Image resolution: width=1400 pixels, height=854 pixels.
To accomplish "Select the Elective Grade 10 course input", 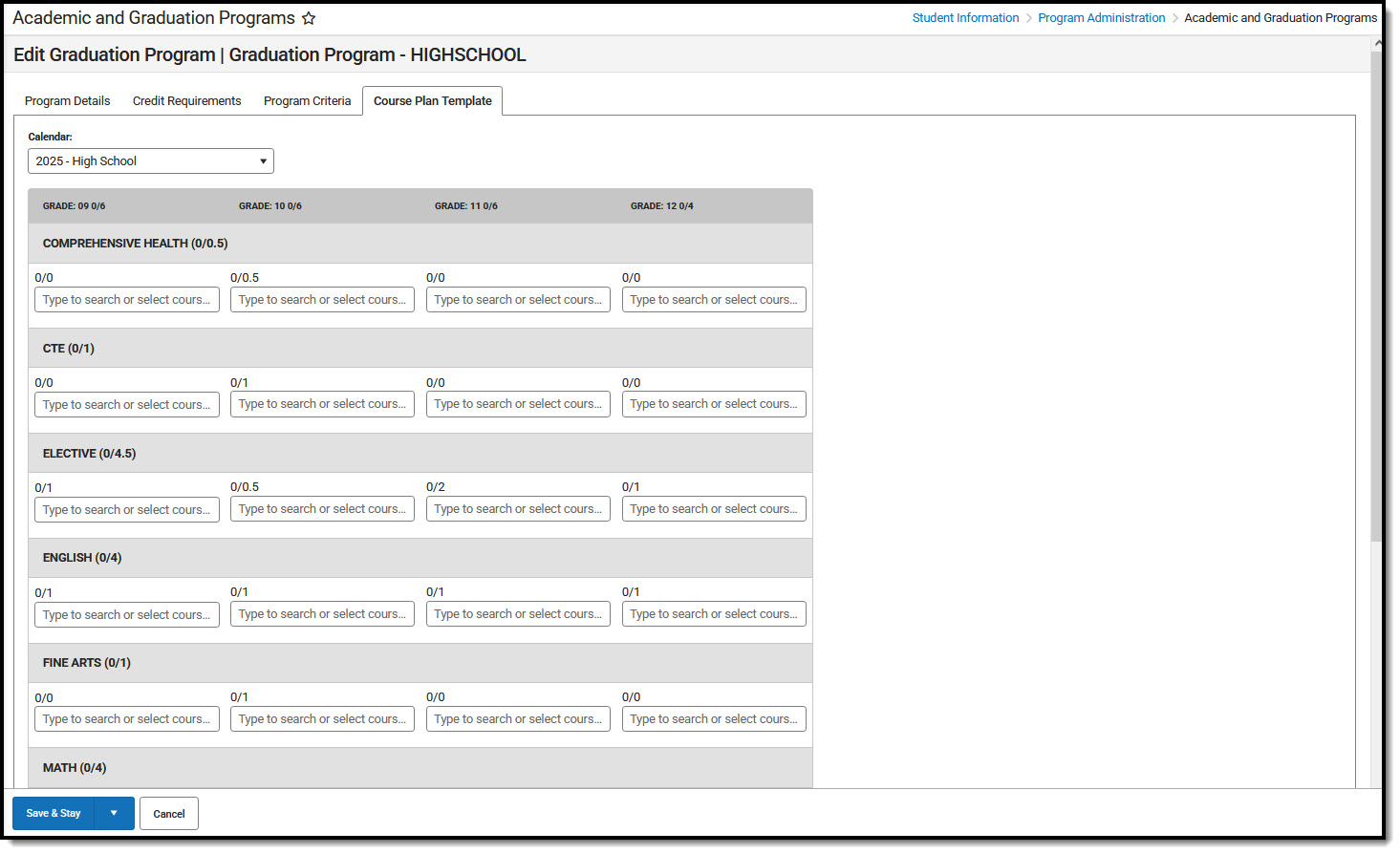I will pyautogui.click(x=322, y=509).
